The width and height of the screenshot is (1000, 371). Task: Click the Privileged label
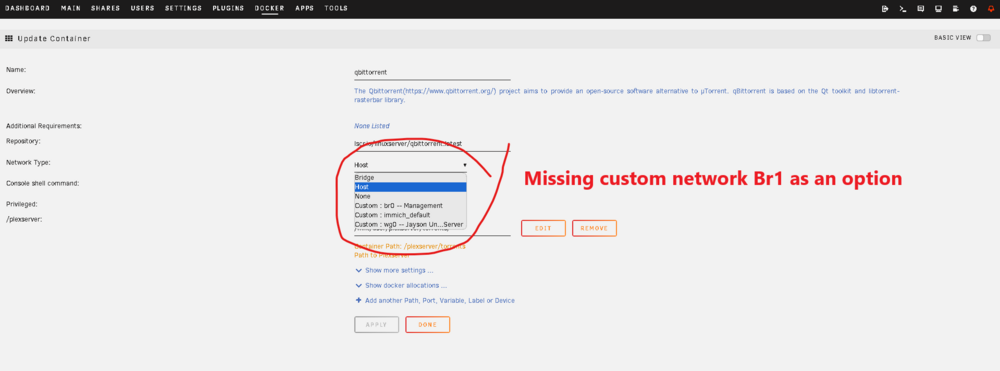click(x=22, y=205)
